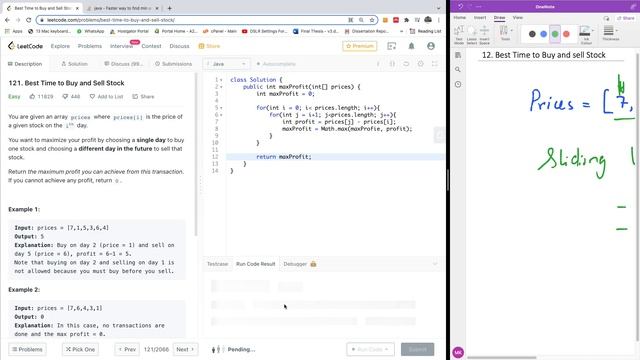Open OneNote search magnifier
Image resolution: width=640 pixels, height=360 pixels.
click(458, 70)
